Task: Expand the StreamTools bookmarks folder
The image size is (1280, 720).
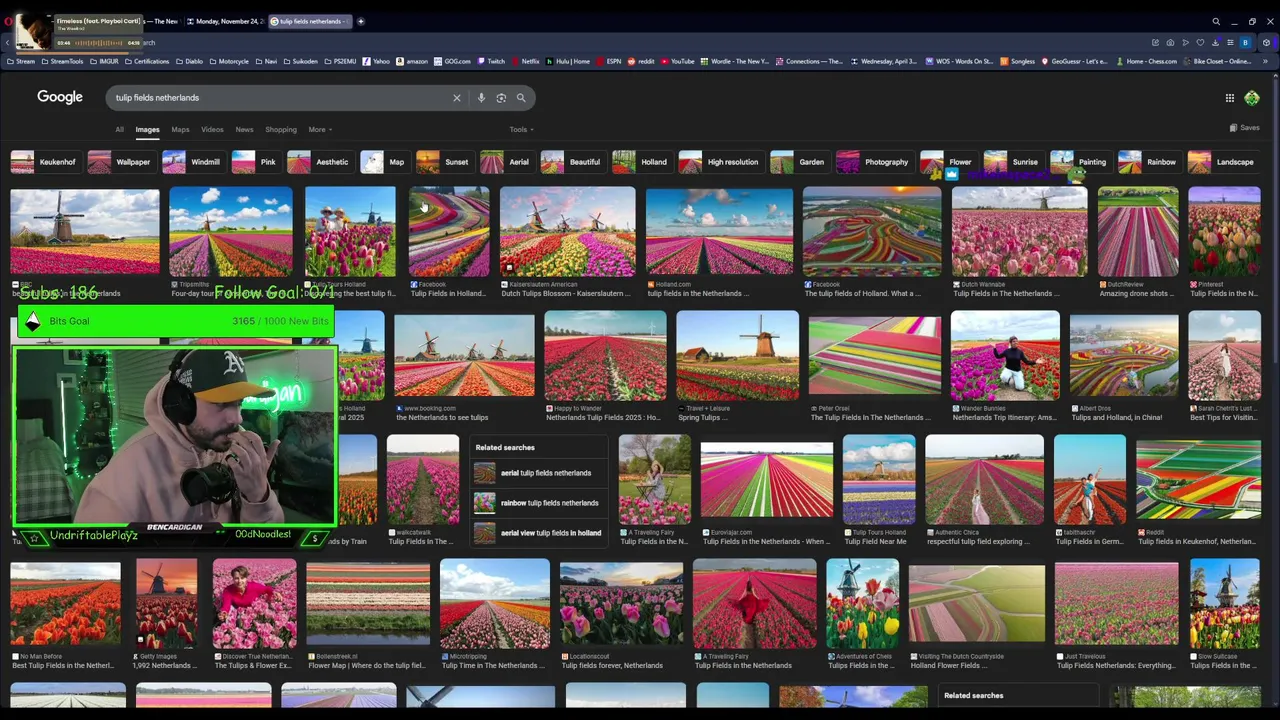Action: click(x=62, y=61)
